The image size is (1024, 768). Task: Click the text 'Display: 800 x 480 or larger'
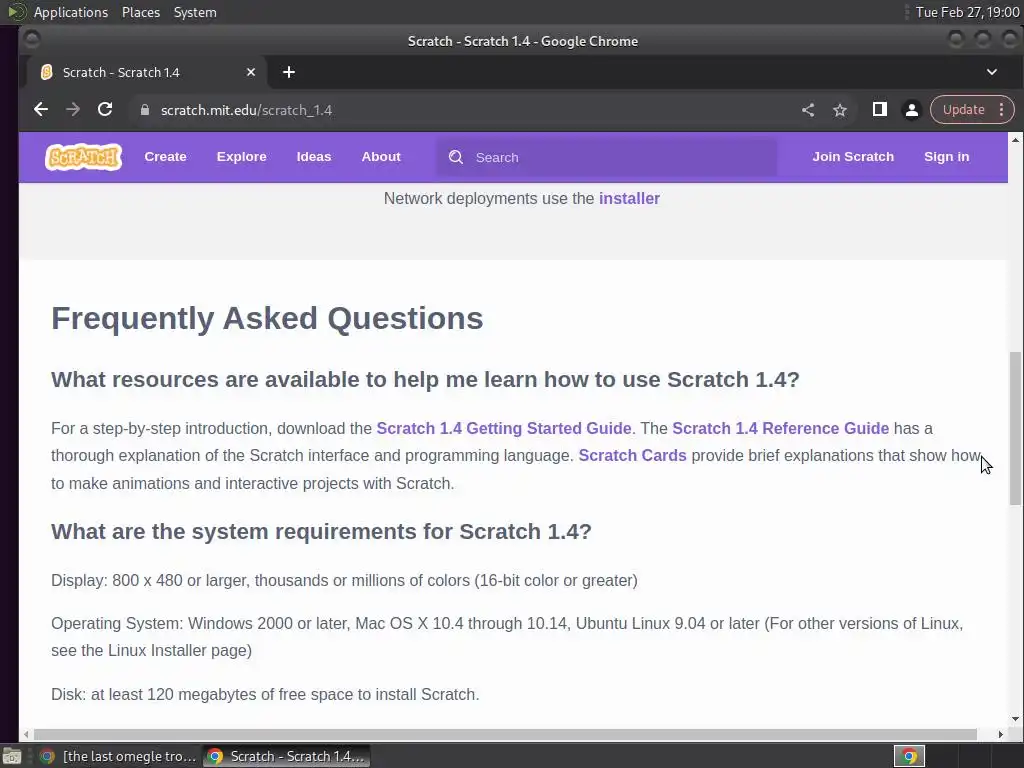tap(150, 581)
